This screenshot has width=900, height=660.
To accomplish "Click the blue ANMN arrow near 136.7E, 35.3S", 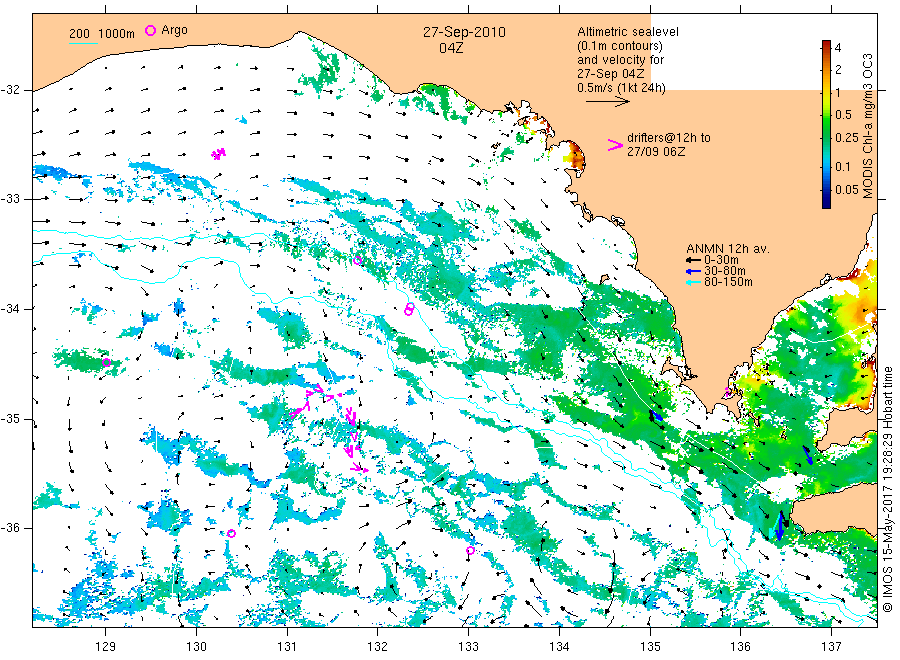I will [x=807, y=455].
